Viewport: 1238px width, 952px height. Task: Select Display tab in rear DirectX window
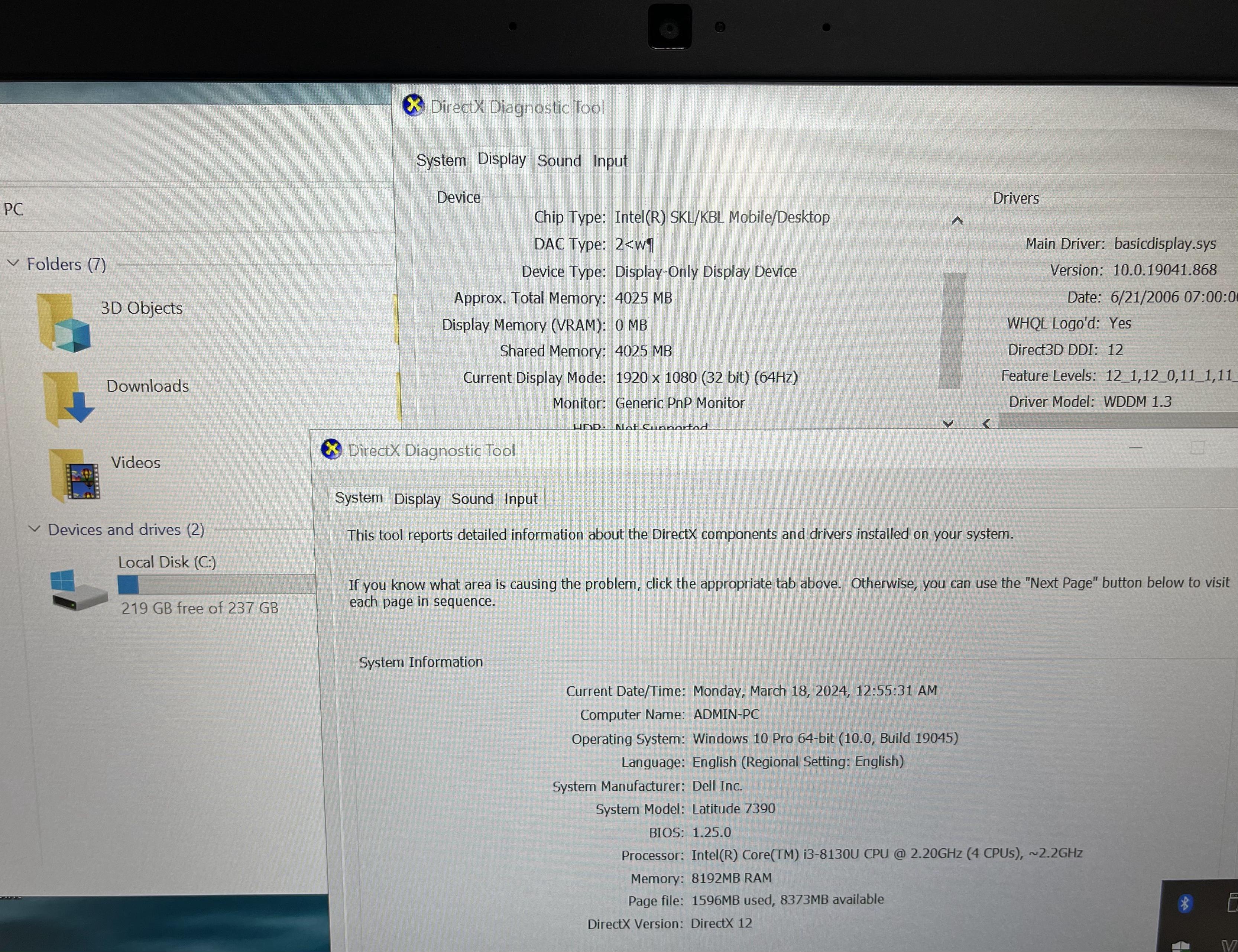pos(502,159)
